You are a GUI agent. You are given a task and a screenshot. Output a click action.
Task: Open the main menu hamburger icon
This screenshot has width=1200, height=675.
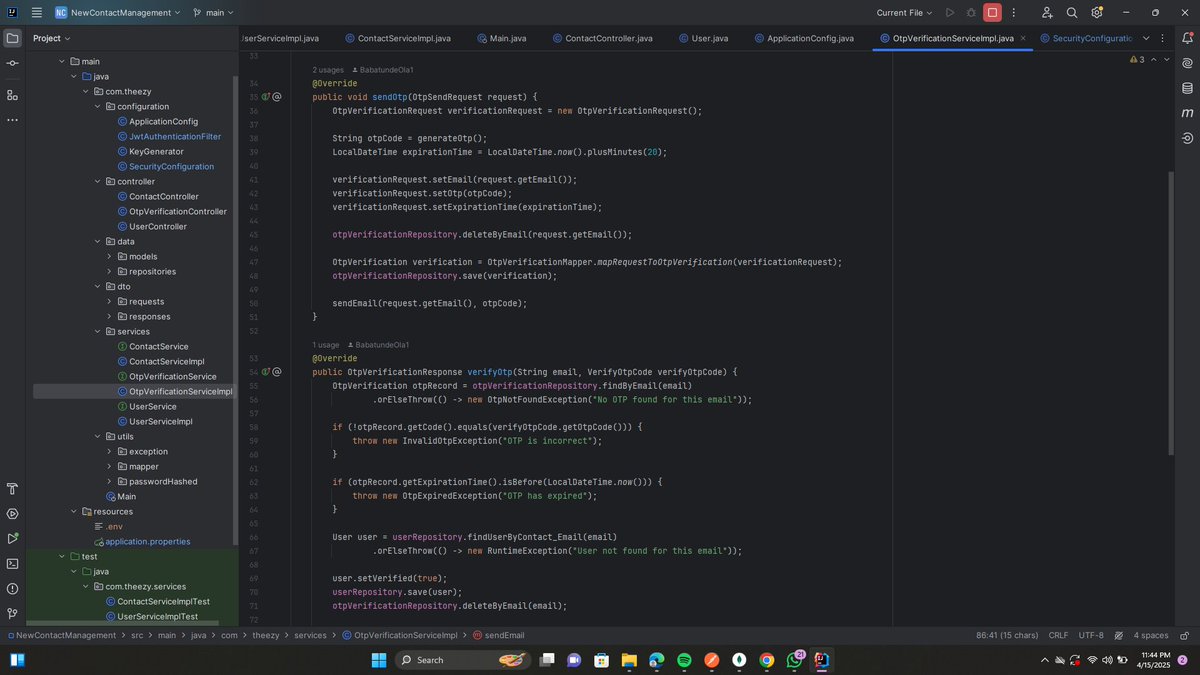pos(37,13)
